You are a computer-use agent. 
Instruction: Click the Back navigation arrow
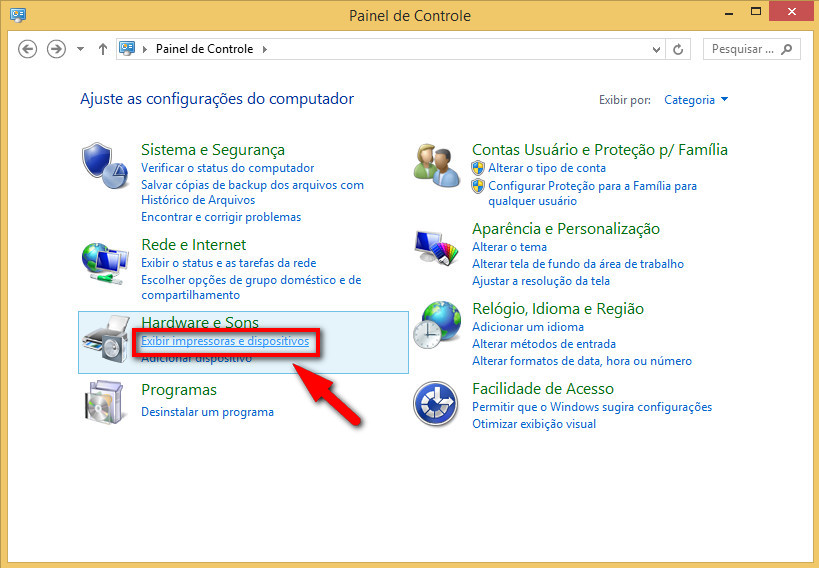[28, 49]
